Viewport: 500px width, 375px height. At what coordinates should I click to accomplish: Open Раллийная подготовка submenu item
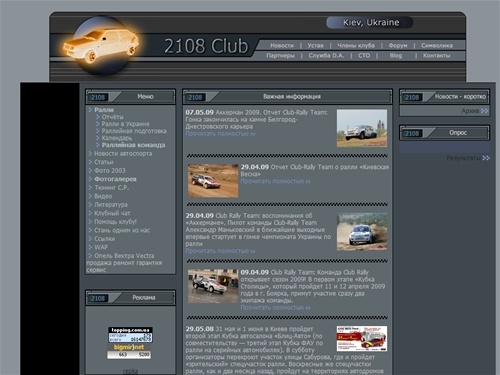pos(134,131)
